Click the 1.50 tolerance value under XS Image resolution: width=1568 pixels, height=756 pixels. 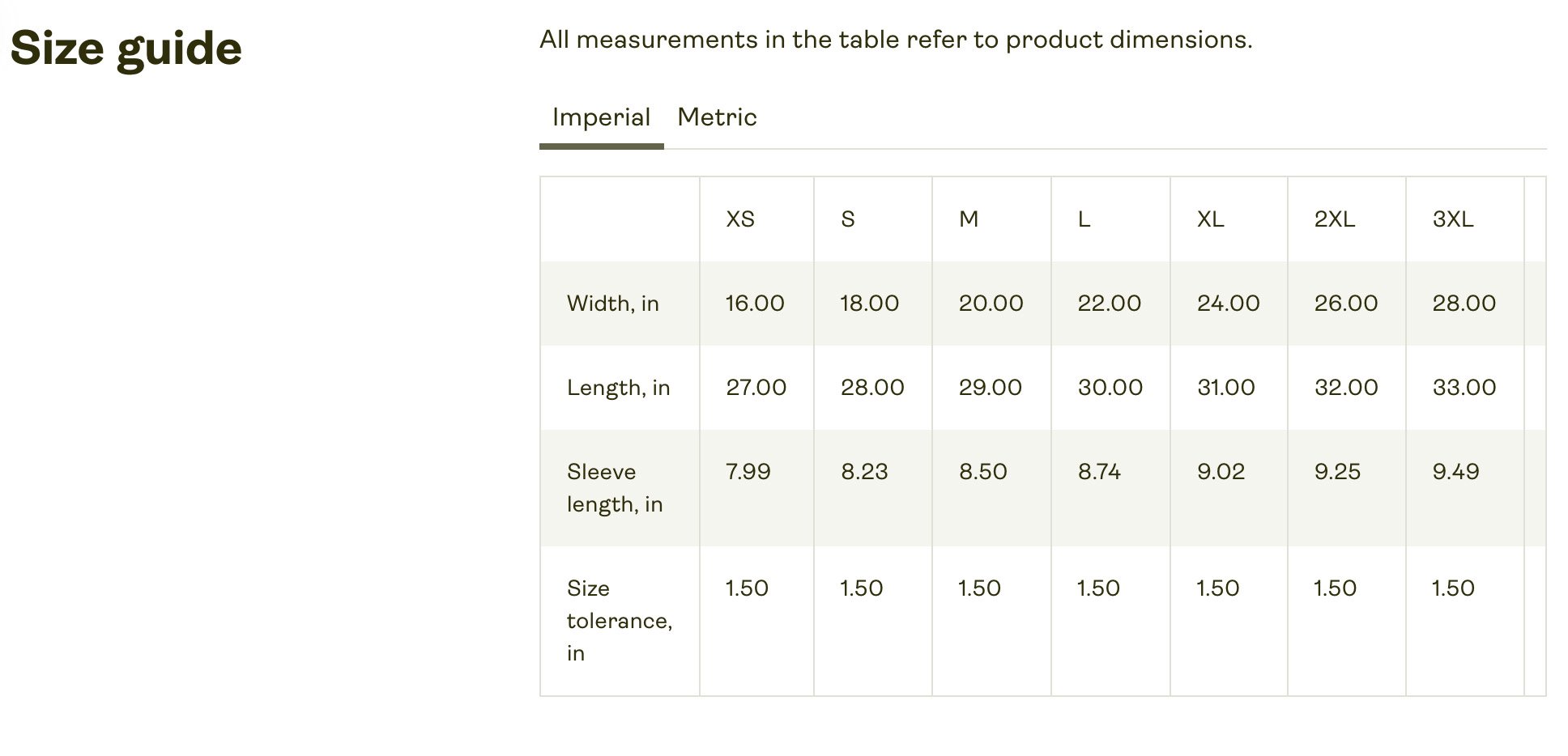[747, 588]
